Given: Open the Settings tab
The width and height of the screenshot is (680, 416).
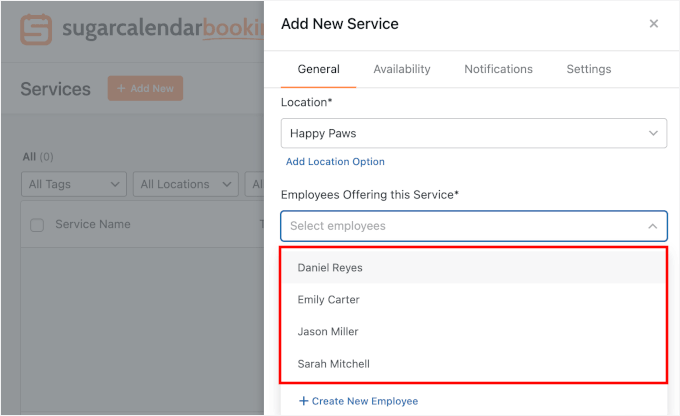Looking at the screenshot, I should click(588, 69).
